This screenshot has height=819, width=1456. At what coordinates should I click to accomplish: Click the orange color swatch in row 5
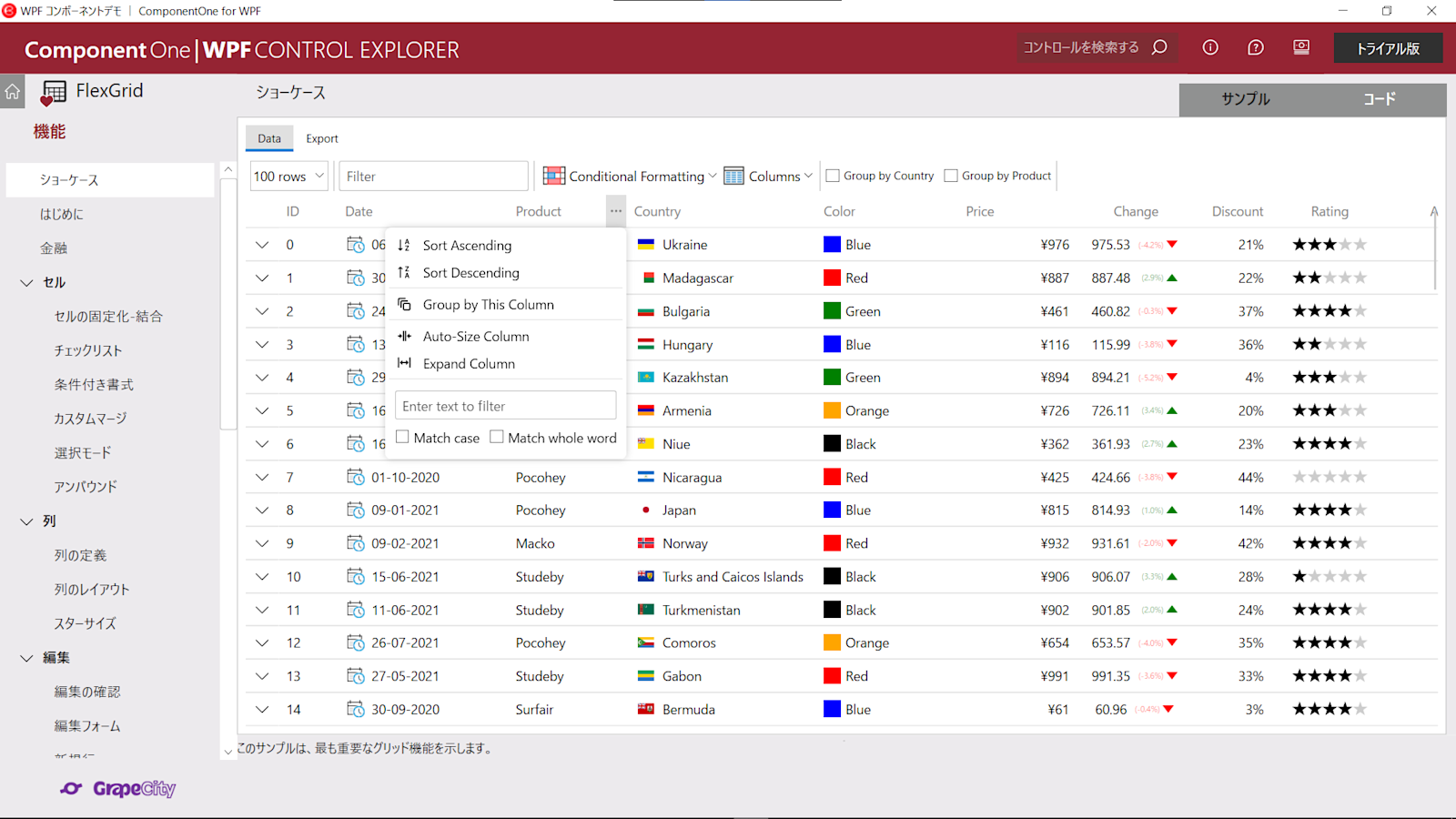(832, 410)
